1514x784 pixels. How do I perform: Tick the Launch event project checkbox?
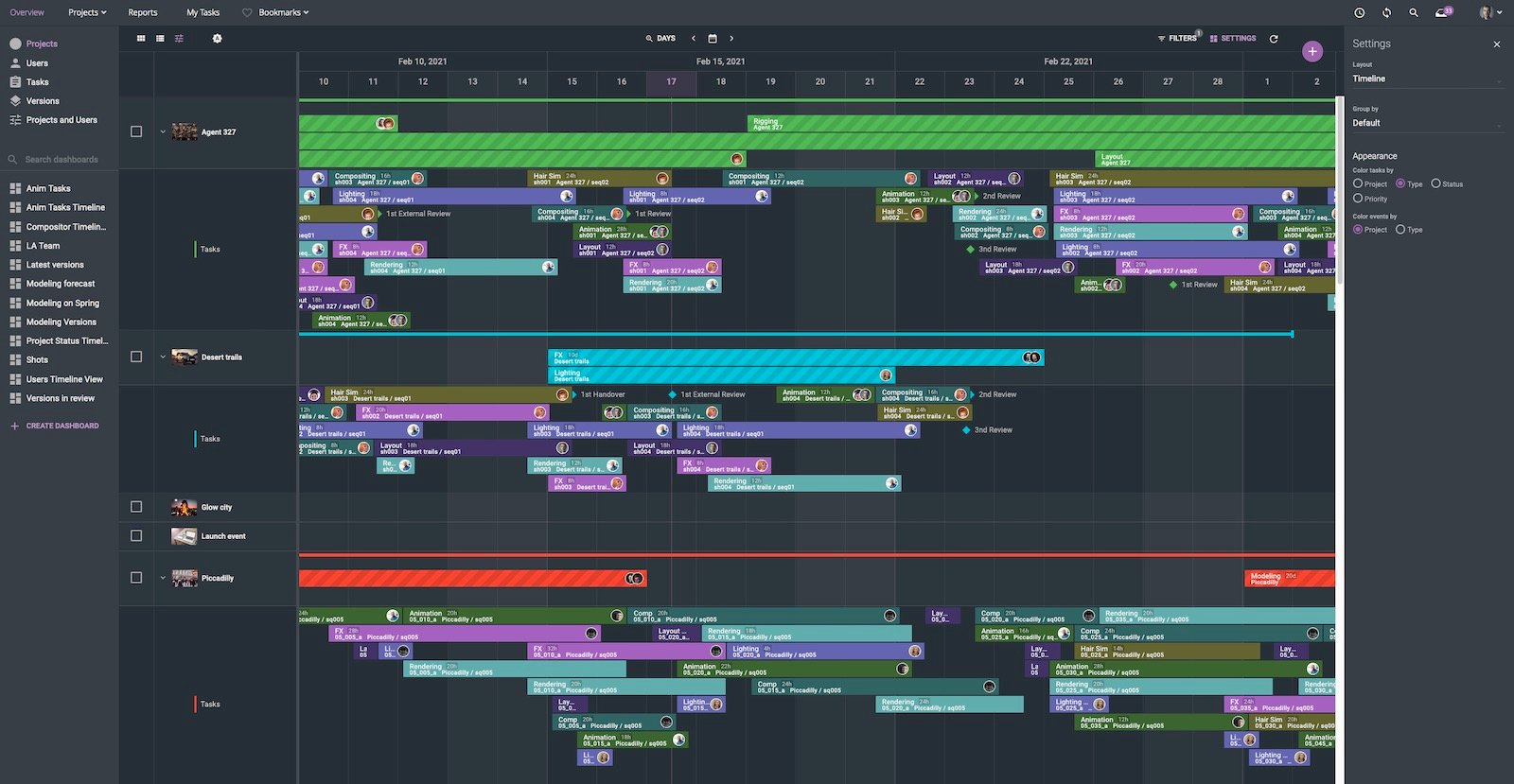click(136, 535)
